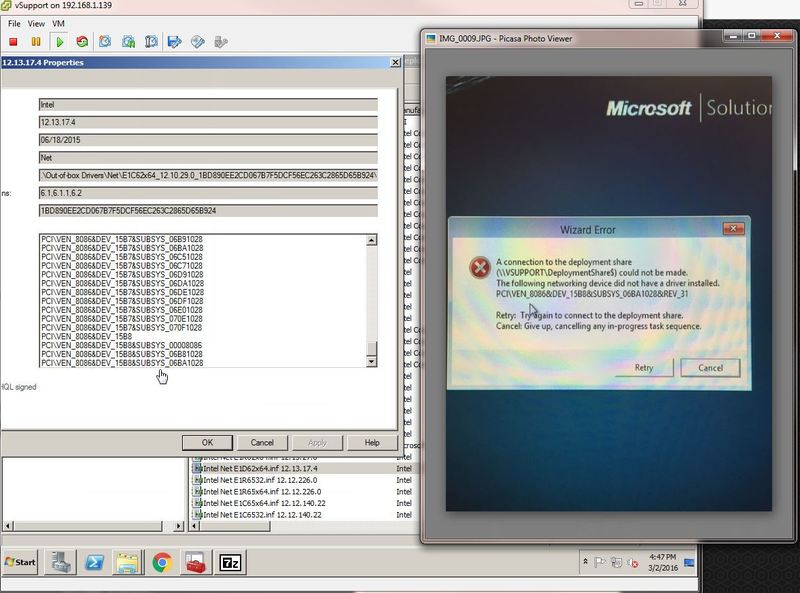Viewport: 800px width, 593px height.
Task: Expand hidden icons in the system tray
Action: point(585,560)
